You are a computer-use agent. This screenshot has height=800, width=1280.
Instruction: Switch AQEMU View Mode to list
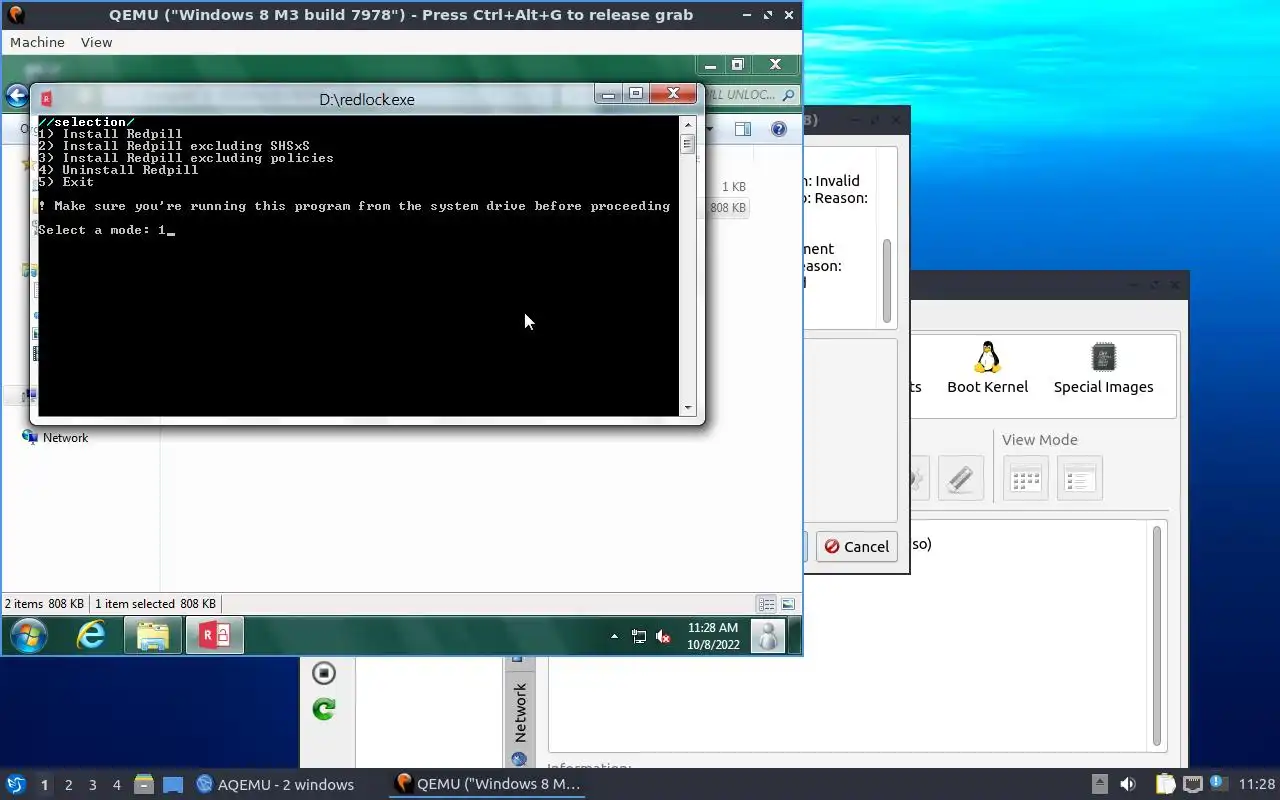click(1079, 478)
